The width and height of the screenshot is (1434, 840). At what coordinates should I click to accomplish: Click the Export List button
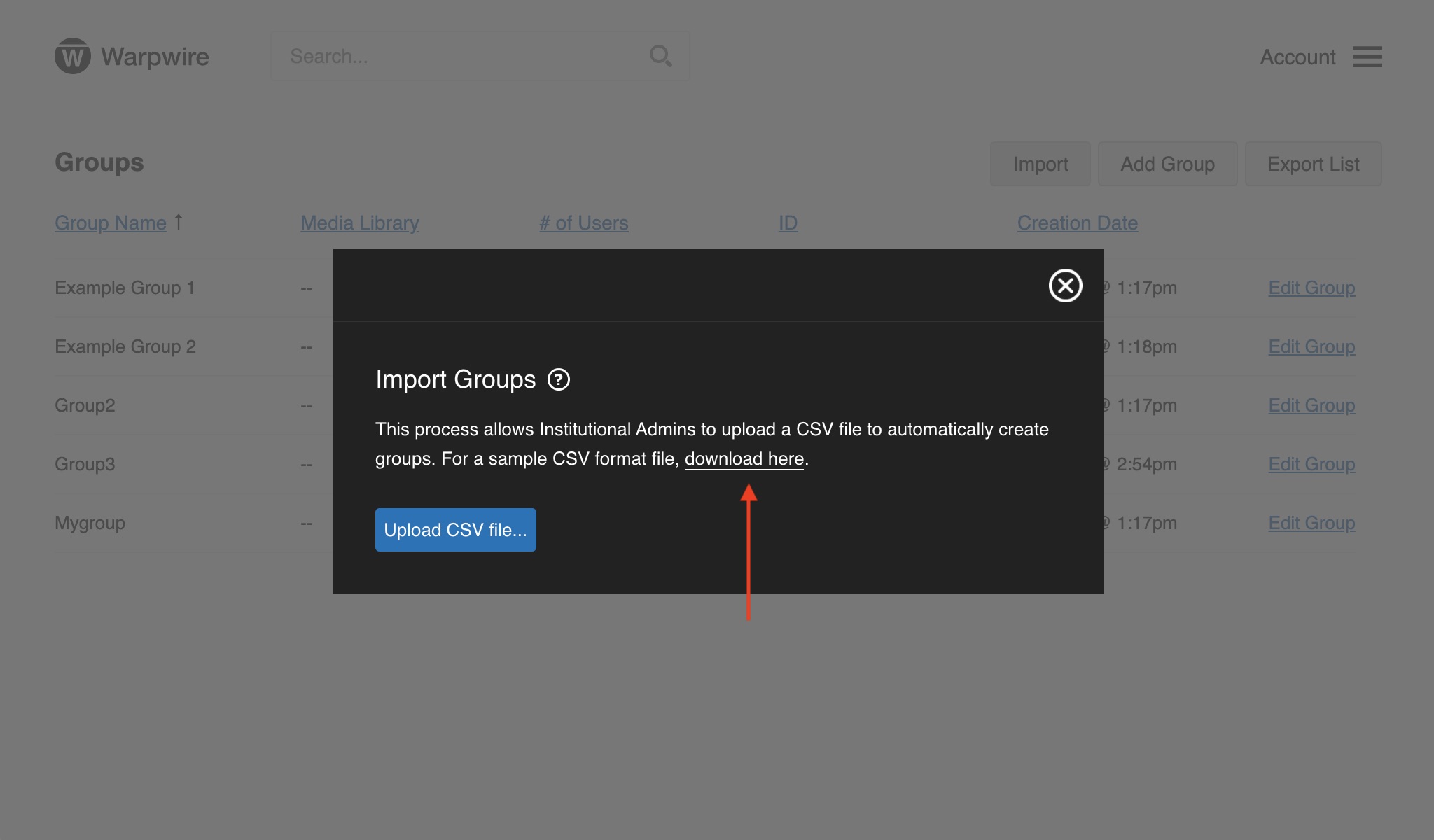1313,164
